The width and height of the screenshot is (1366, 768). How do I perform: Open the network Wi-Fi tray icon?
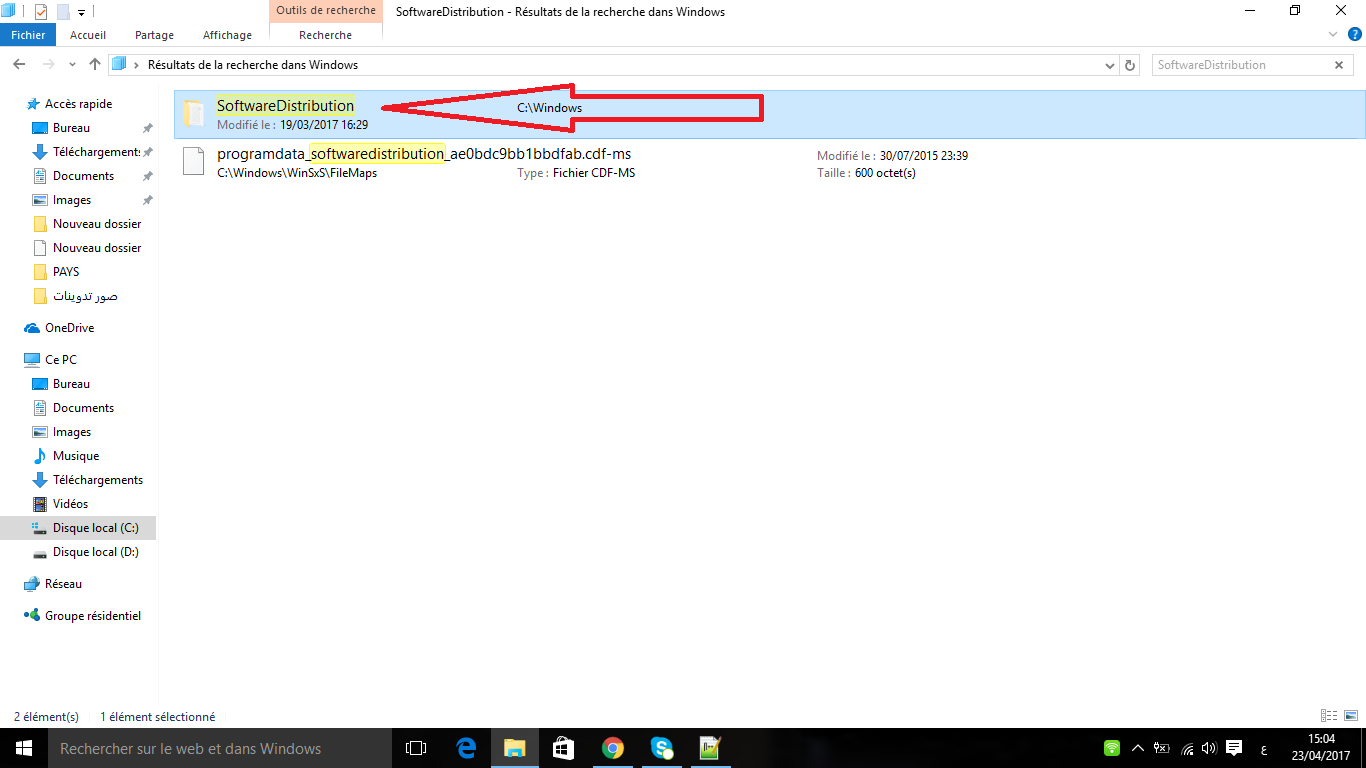[x=1187, y=748]
